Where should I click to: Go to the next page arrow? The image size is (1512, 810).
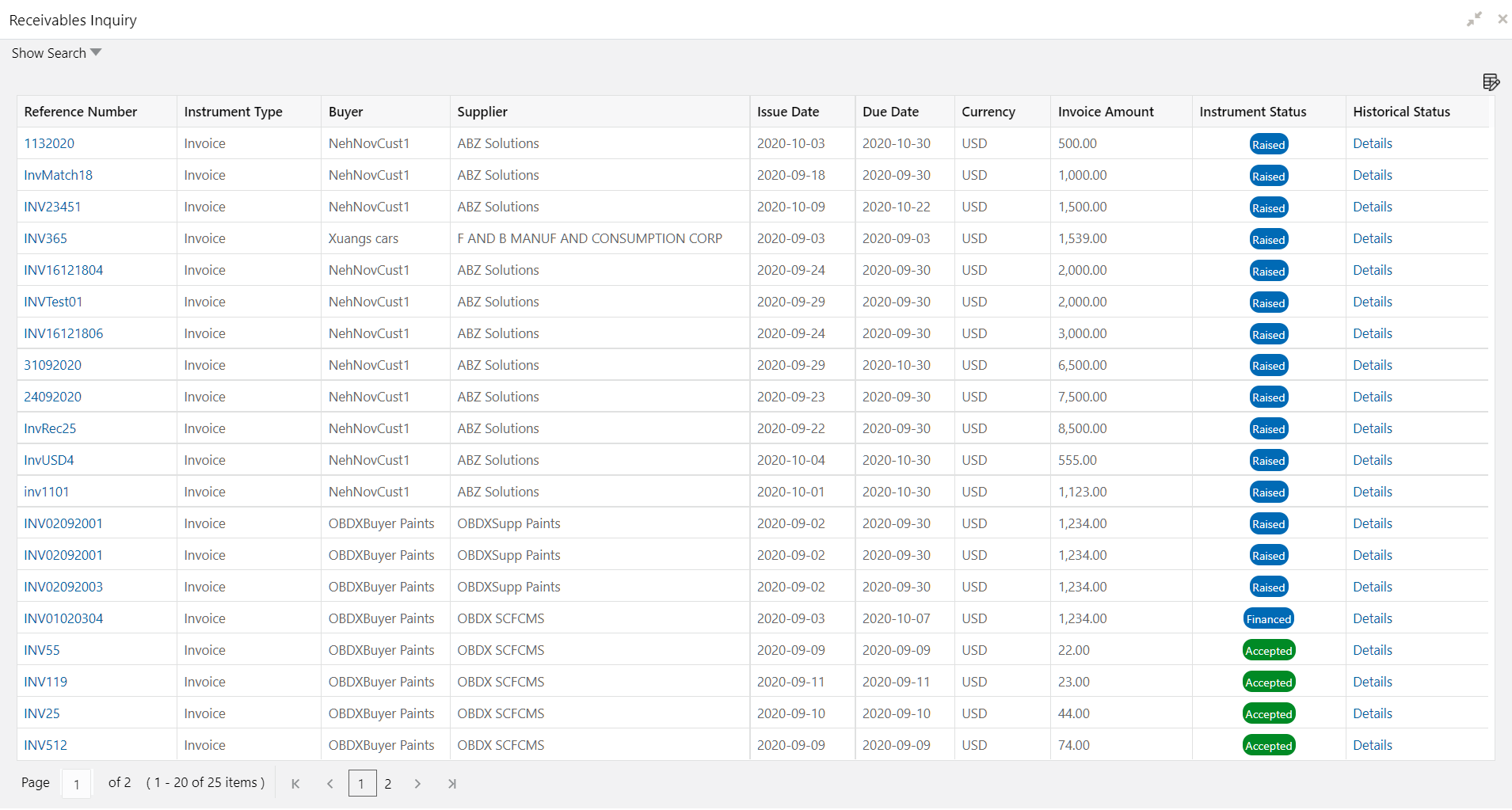[x=417, y=784]
